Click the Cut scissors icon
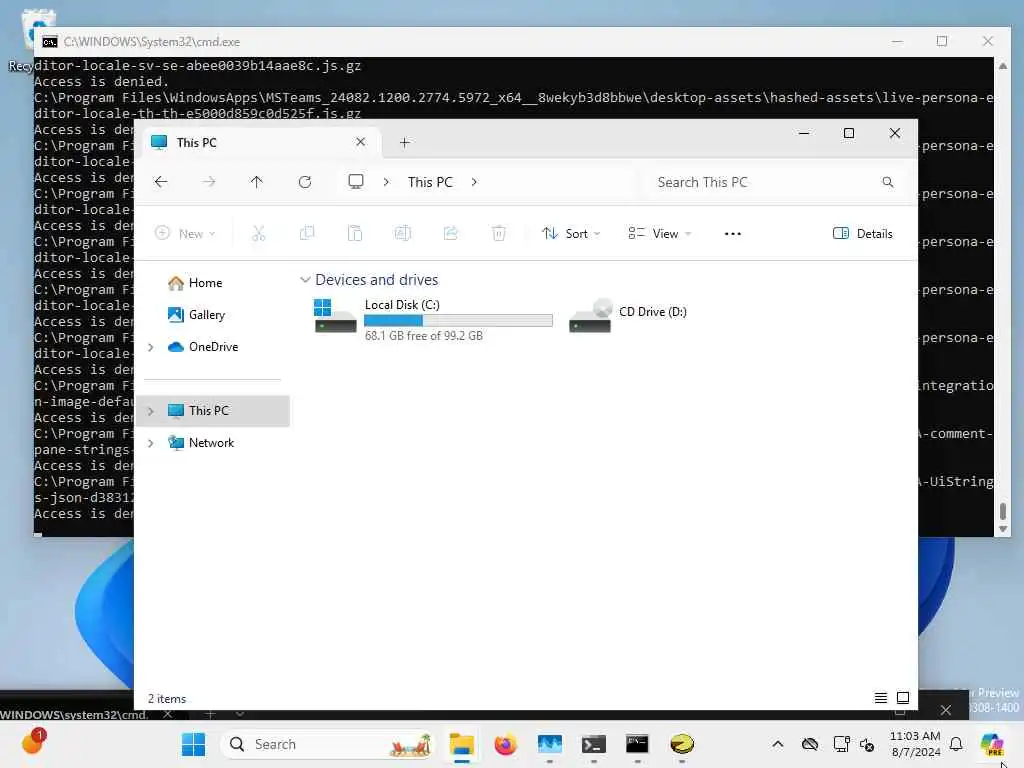This screenshot has width=1024, height=768. tap(259, 233)
